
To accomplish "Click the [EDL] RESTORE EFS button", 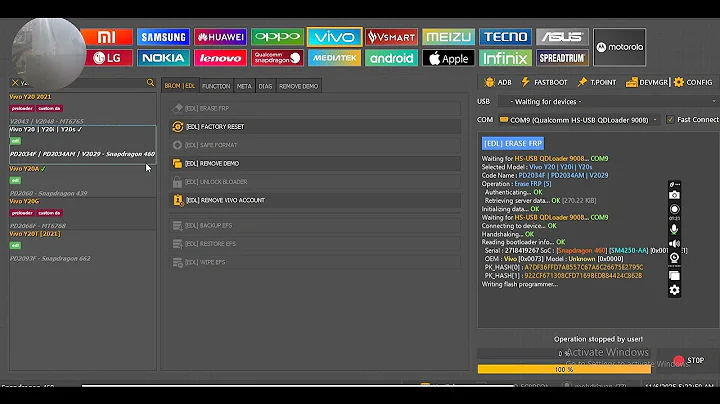I will [x=315, y=244].
